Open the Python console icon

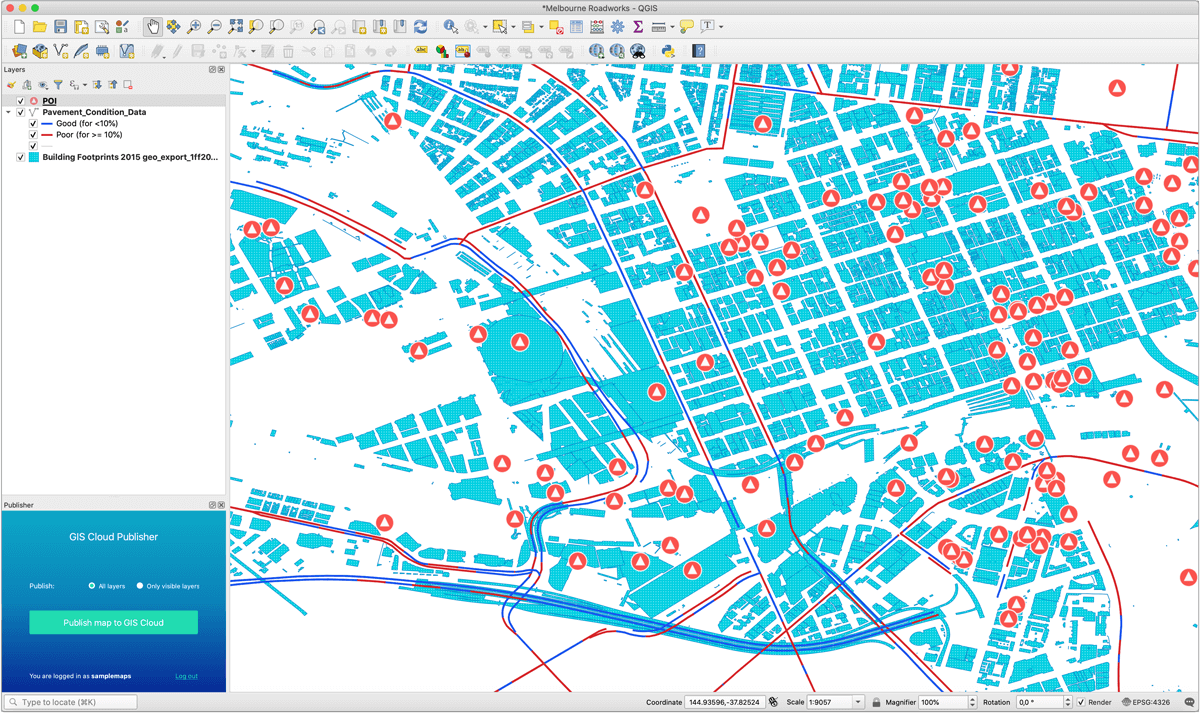pos(668,51)
